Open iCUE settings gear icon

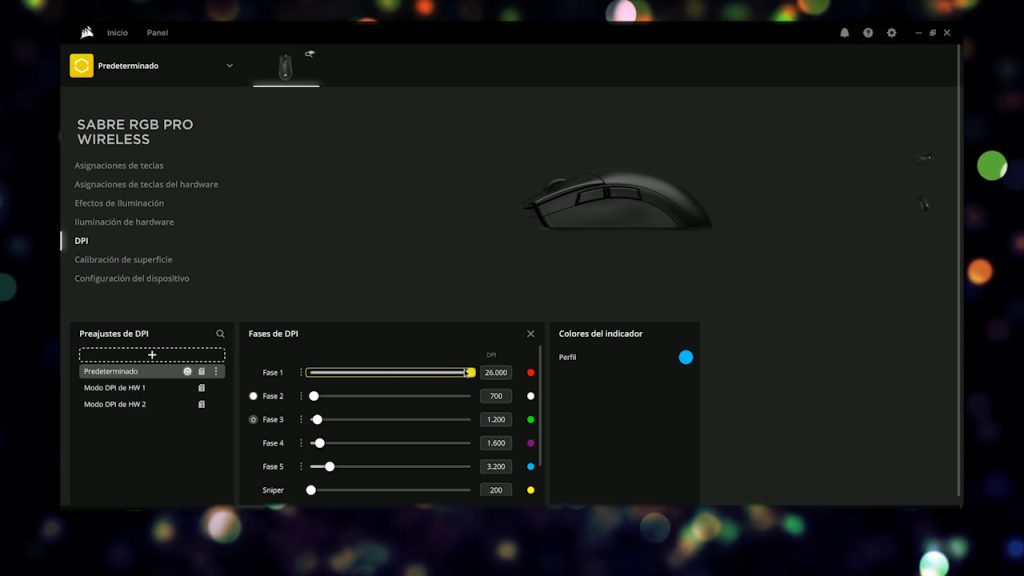point(891,33)
